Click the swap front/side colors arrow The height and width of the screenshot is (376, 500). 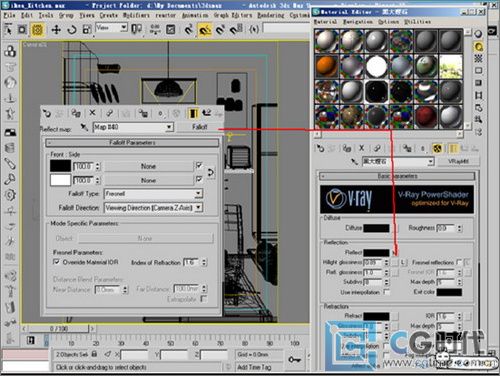coord(211,173)
